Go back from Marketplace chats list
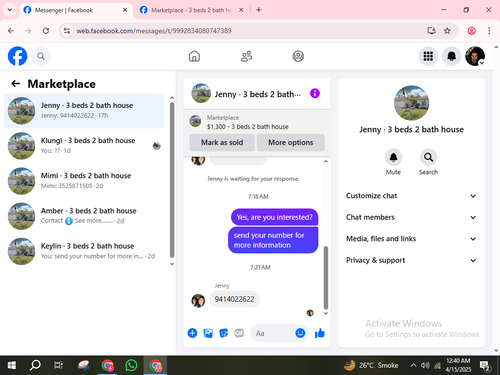This screenshot has height=375, width=500. tap(15, 84)
